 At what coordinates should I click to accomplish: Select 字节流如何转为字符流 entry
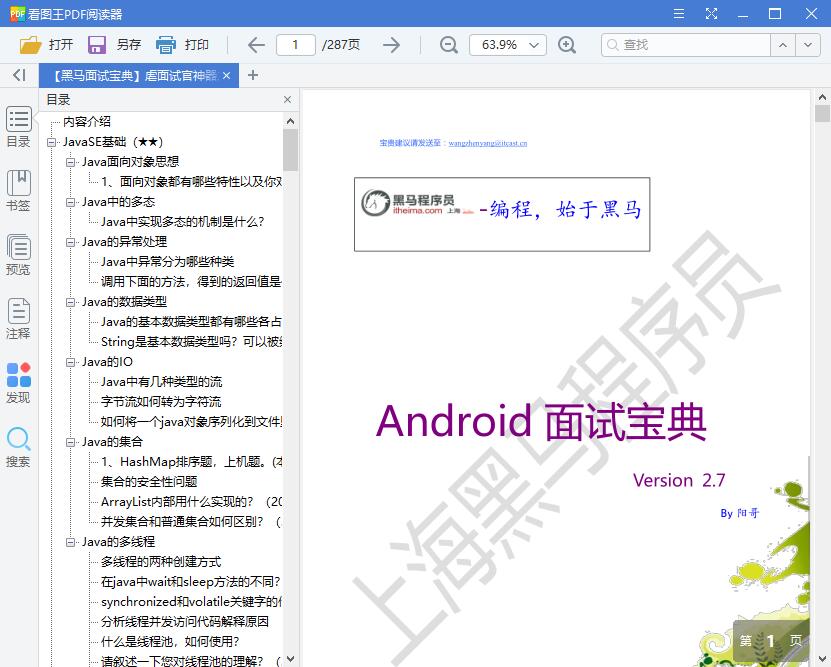(x=161, y=402)
